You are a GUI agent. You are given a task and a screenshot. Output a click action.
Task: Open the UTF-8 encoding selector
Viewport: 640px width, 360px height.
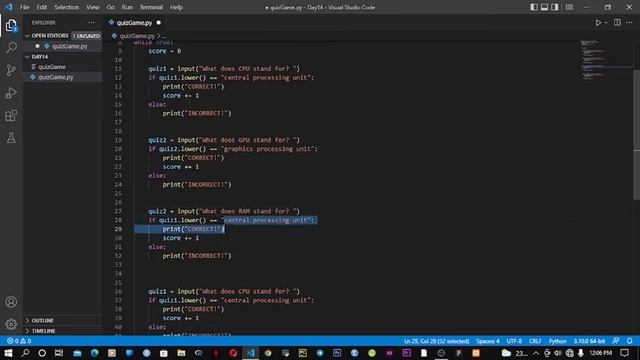514,341
